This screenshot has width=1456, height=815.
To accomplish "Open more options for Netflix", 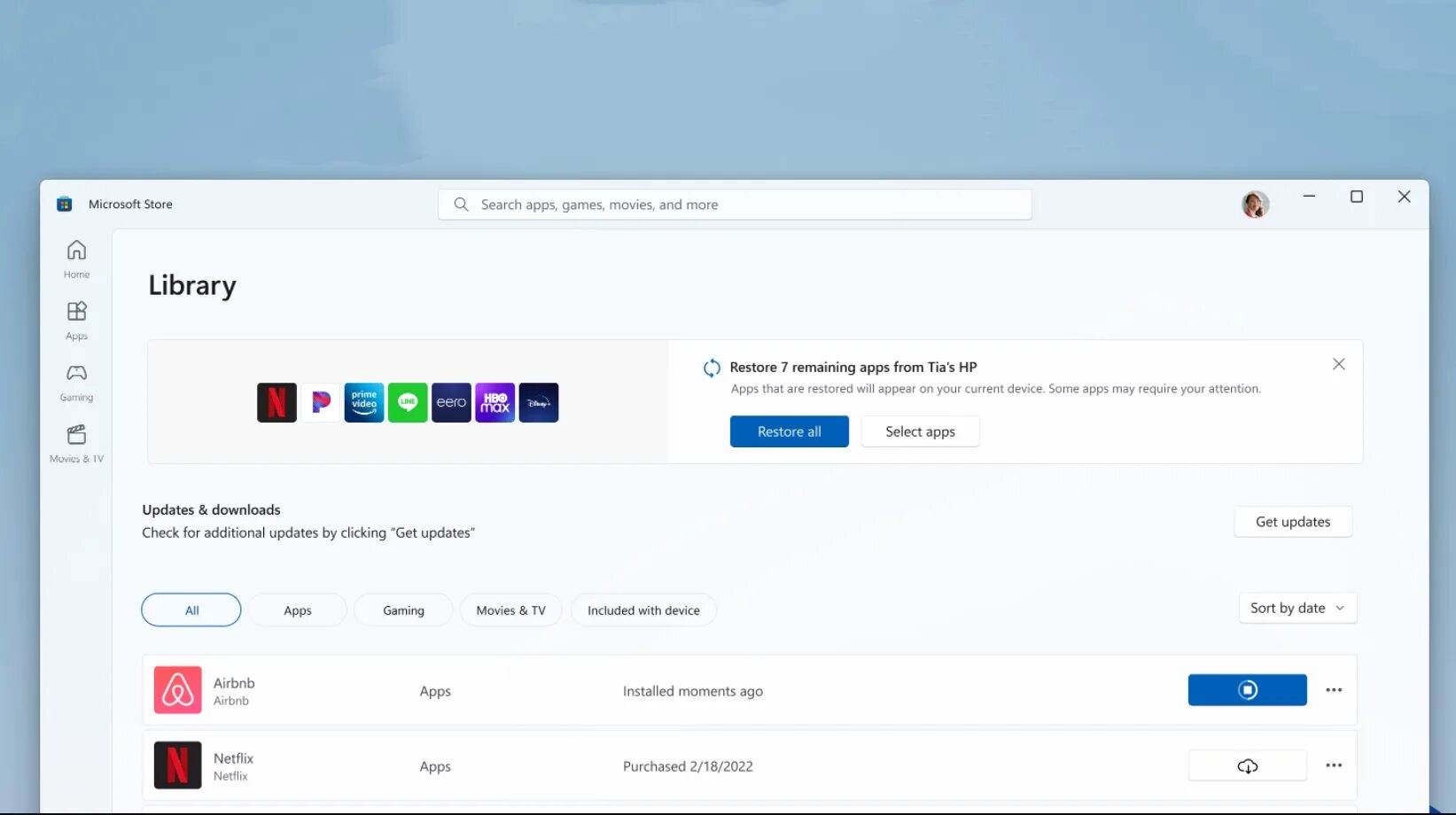I will click(1334, 765).
